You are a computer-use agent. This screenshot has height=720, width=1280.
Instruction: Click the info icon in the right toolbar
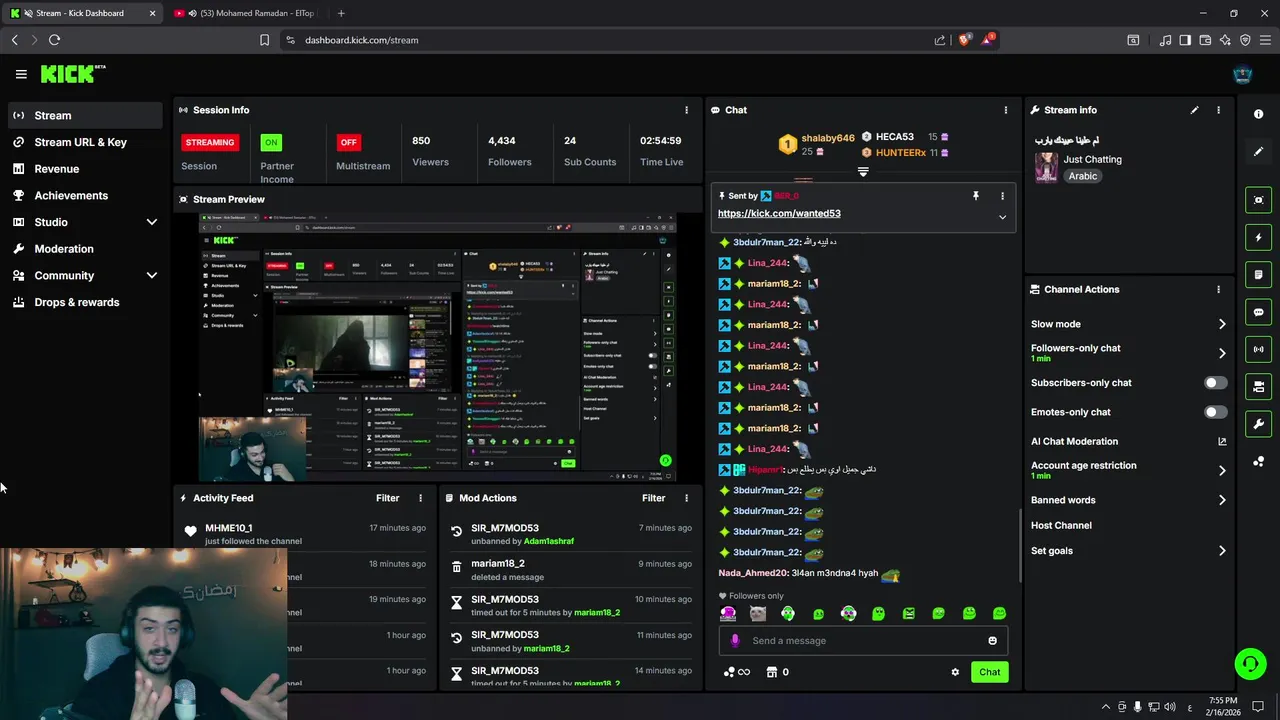(1258, 114)
